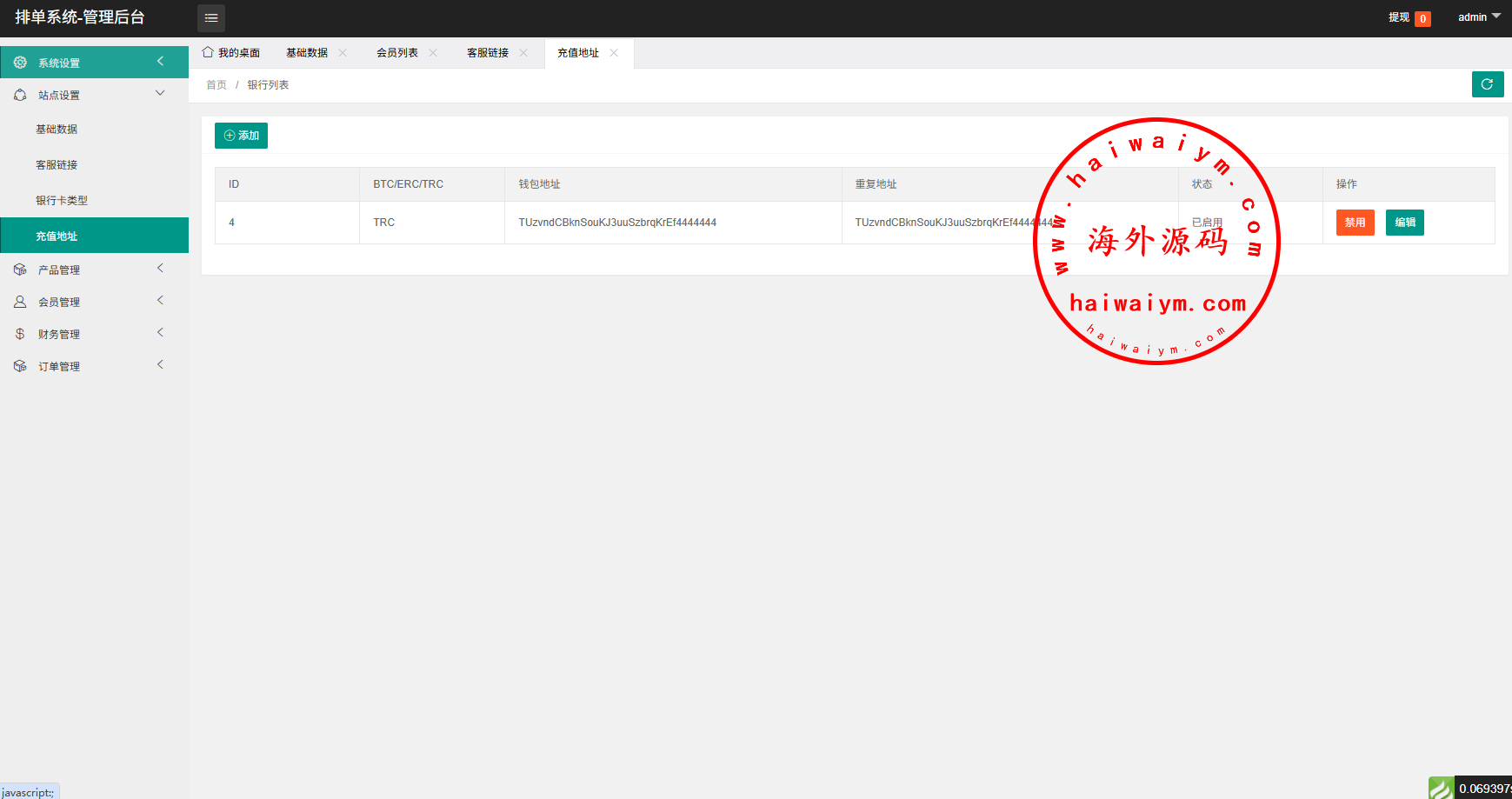Switch to the 会员列表 tab
The width and height of the screenshot is (1512, 799).
click(x=397, y=53)
